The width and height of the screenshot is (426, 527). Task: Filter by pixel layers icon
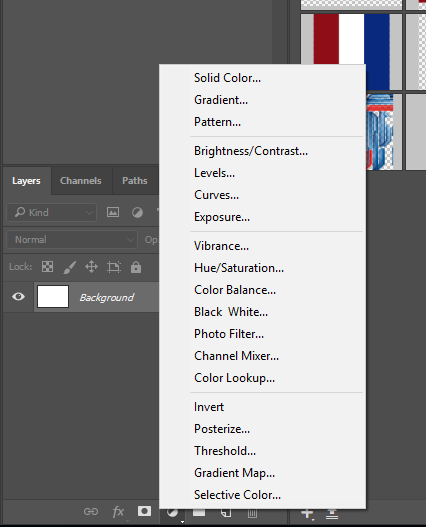(x=113, y=212)
